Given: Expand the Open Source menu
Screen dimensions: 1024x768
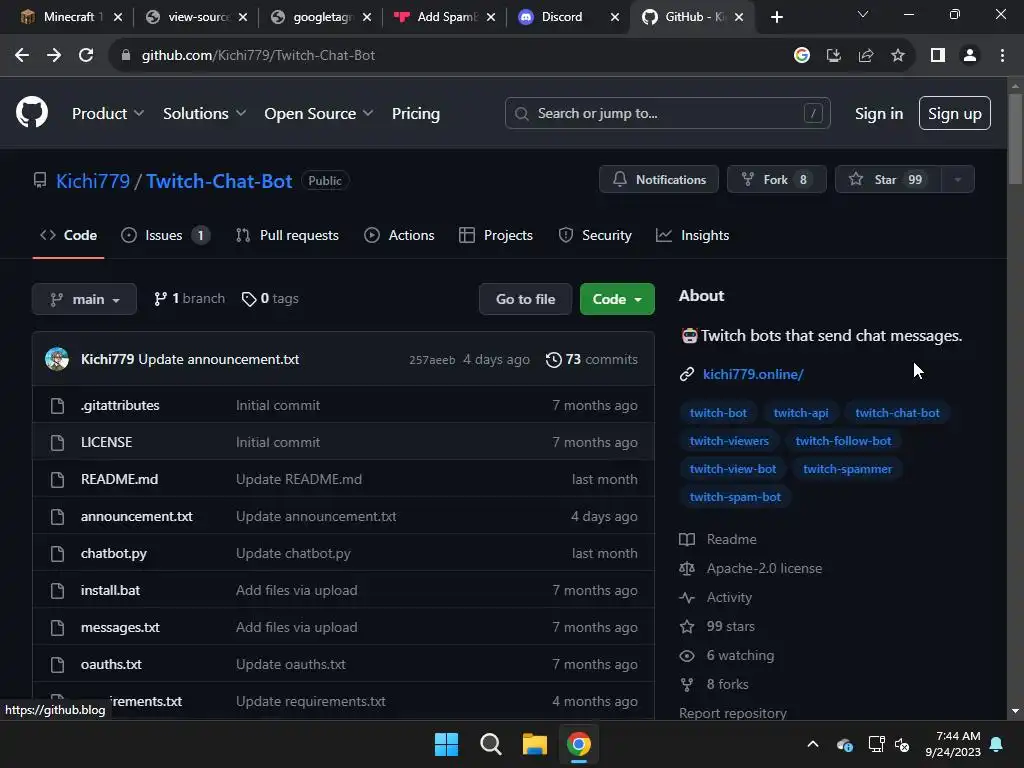Looking at the screenshot, I should click(x=319, y=114).
